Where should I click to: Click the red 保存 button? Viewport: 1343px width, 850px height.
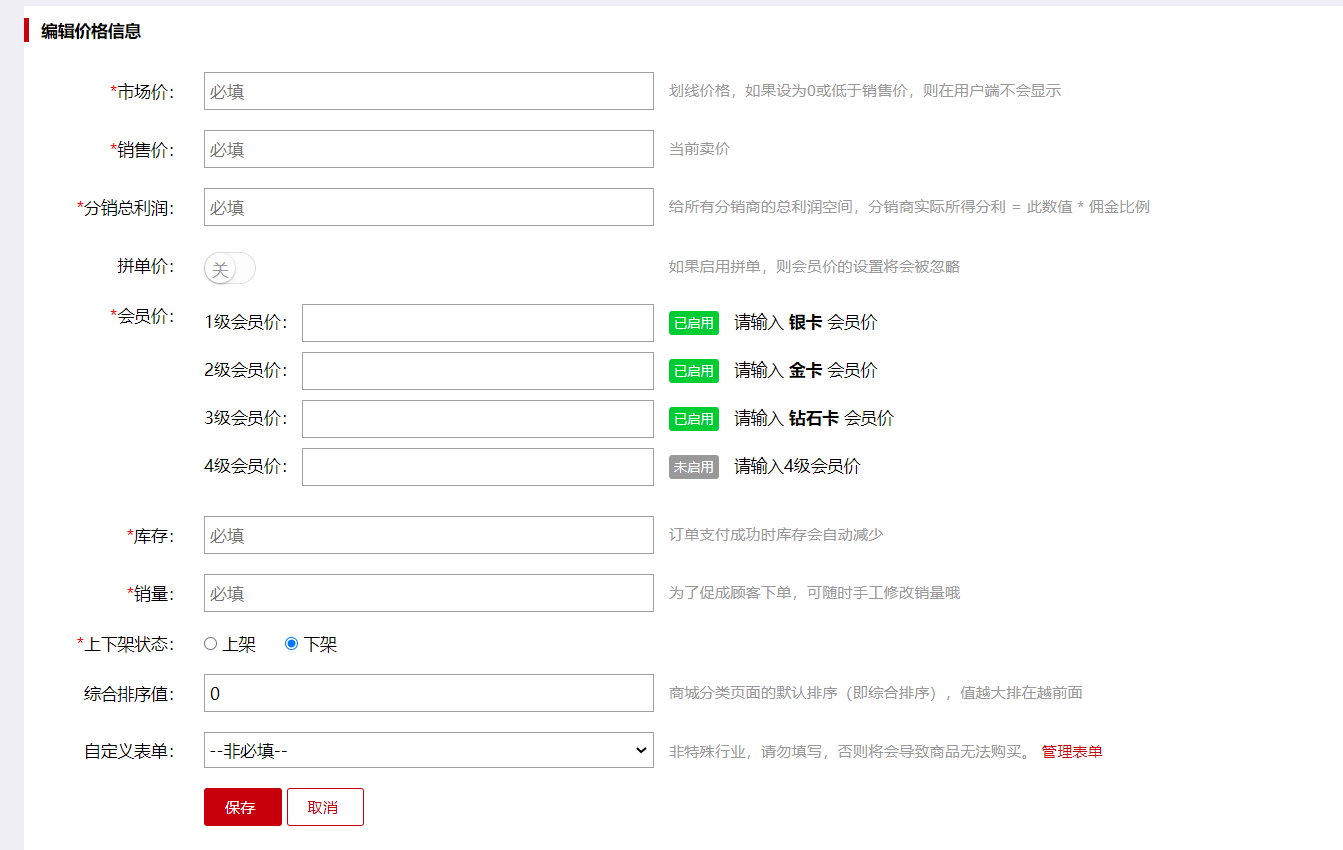pos(242,807)
